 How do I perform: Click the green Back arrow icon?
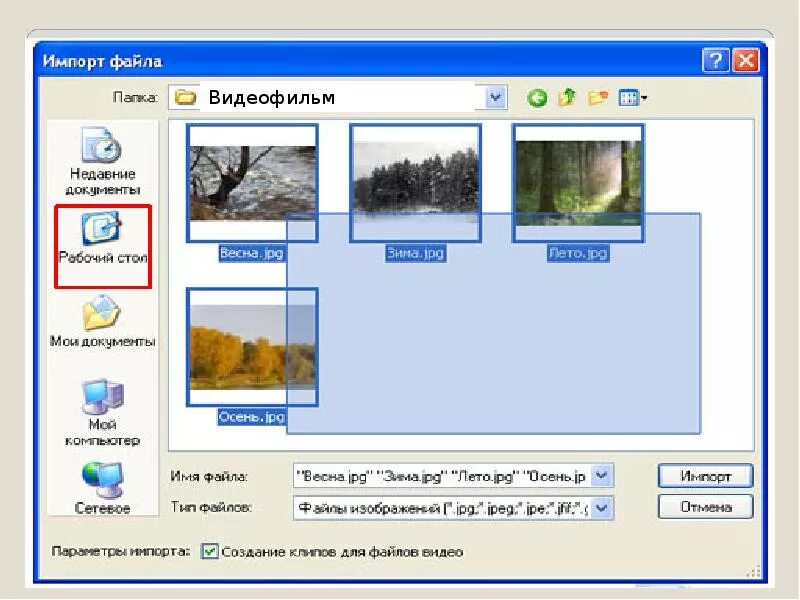(x=537, y=97)
